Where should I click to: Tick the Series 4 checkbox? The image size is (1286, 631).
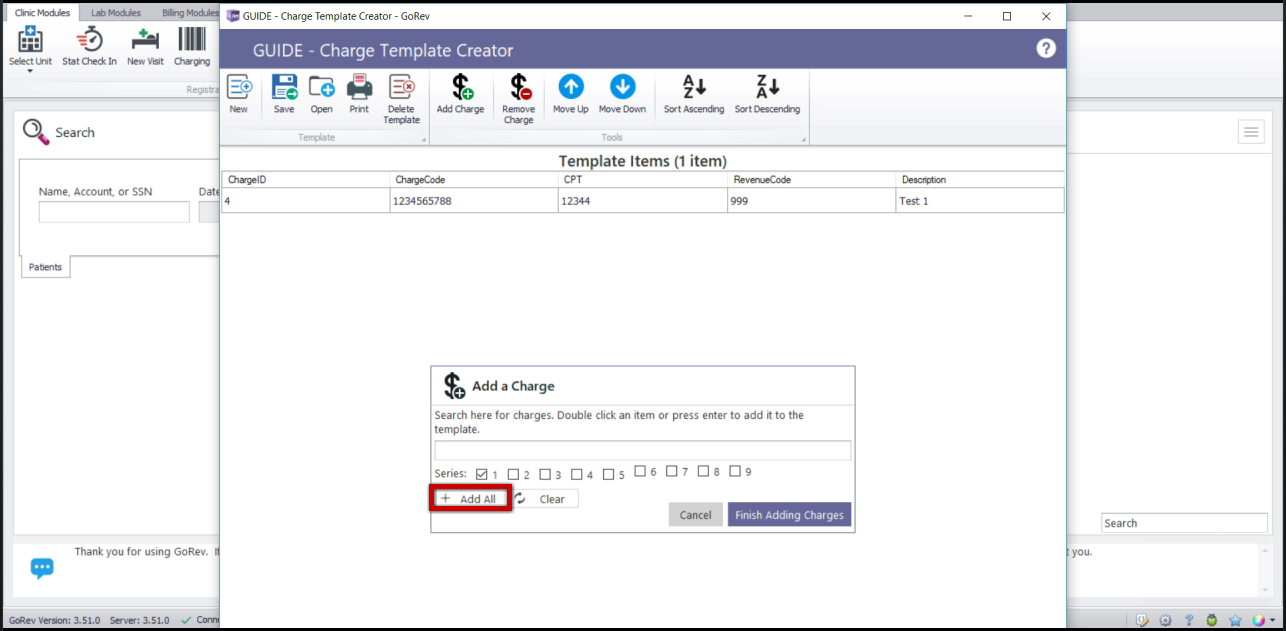pos(577,474)
